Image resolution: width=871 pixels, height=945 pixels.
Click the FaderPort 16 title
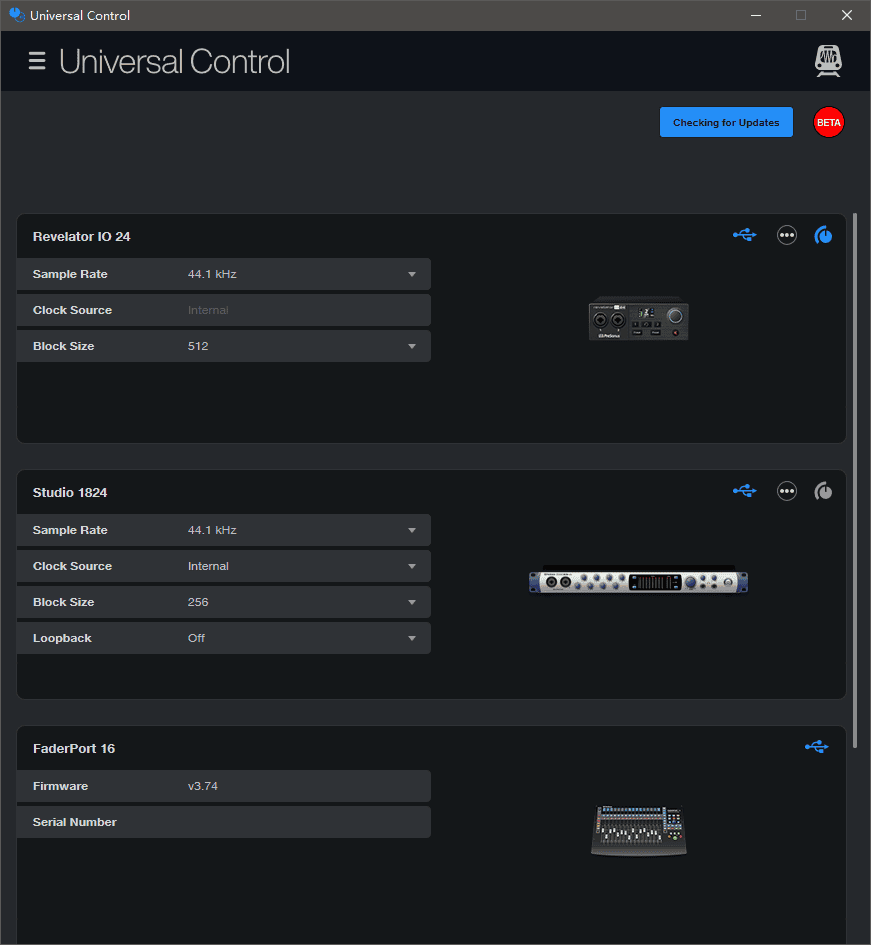74,749
